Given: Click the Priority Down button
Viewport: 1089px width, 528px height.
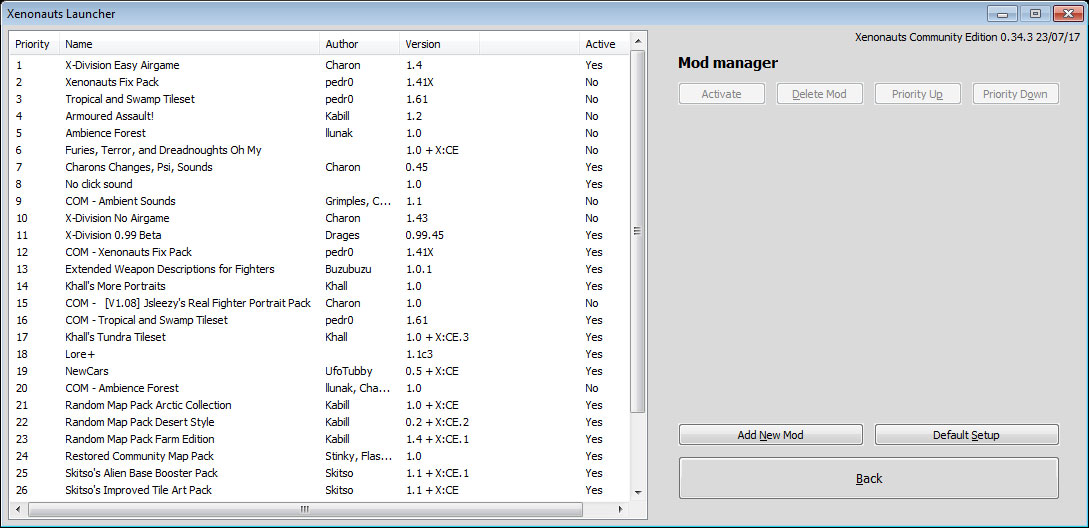Looking at the screenshot, I should click(x=1015, y=94).
